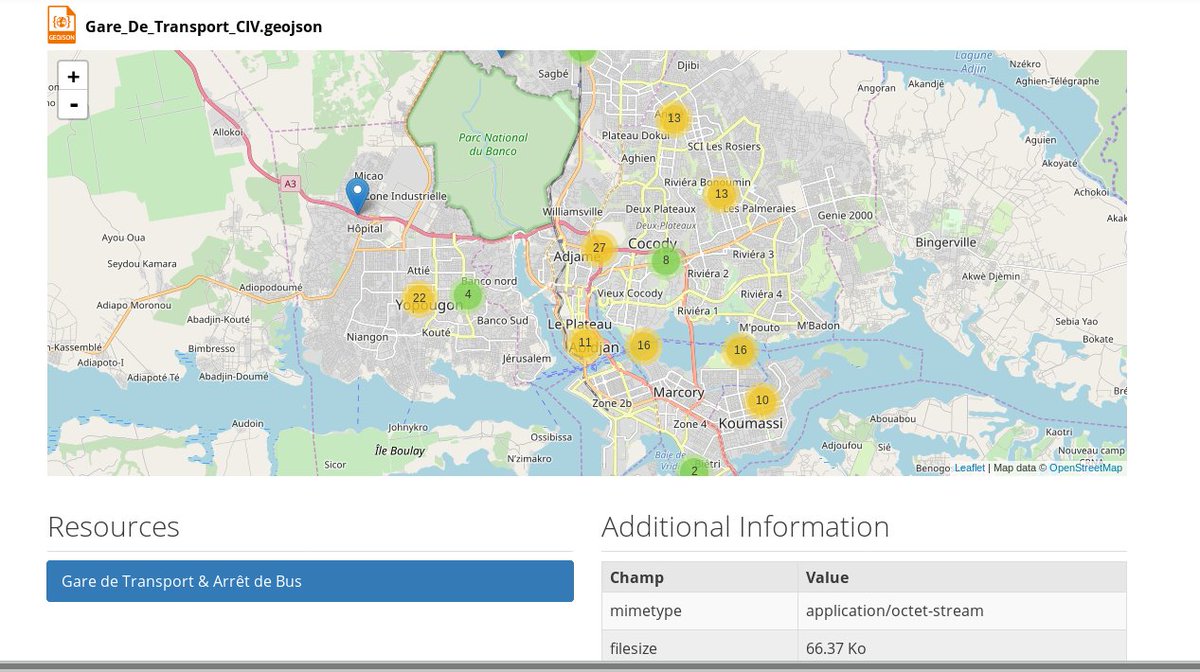Click the orange GeoJSON file icon
Image resolution: width=1200 pixels, height=672 pixels.
[x=62, y=25]
